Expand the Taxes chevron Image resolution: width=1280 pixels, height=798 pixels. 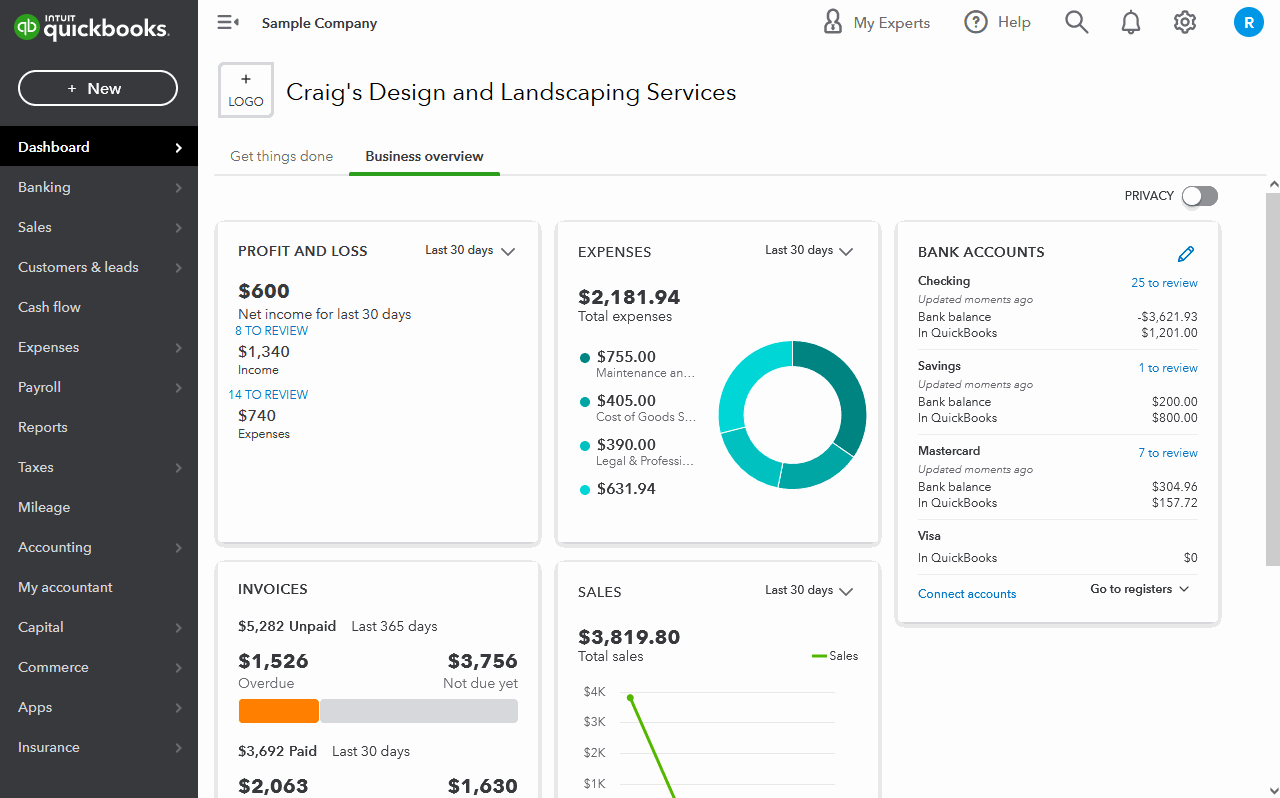pyautogui.click(x=178, y=467)
